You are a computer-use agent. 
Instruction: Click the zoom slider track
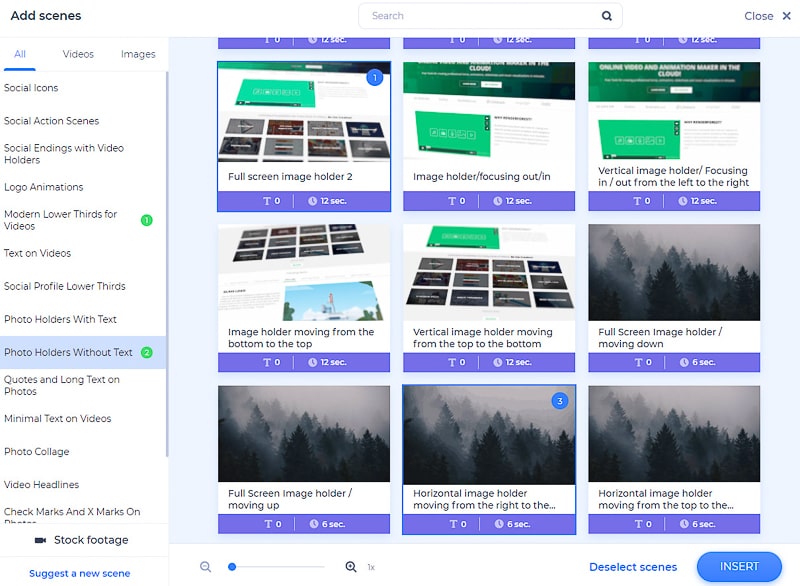278,567
